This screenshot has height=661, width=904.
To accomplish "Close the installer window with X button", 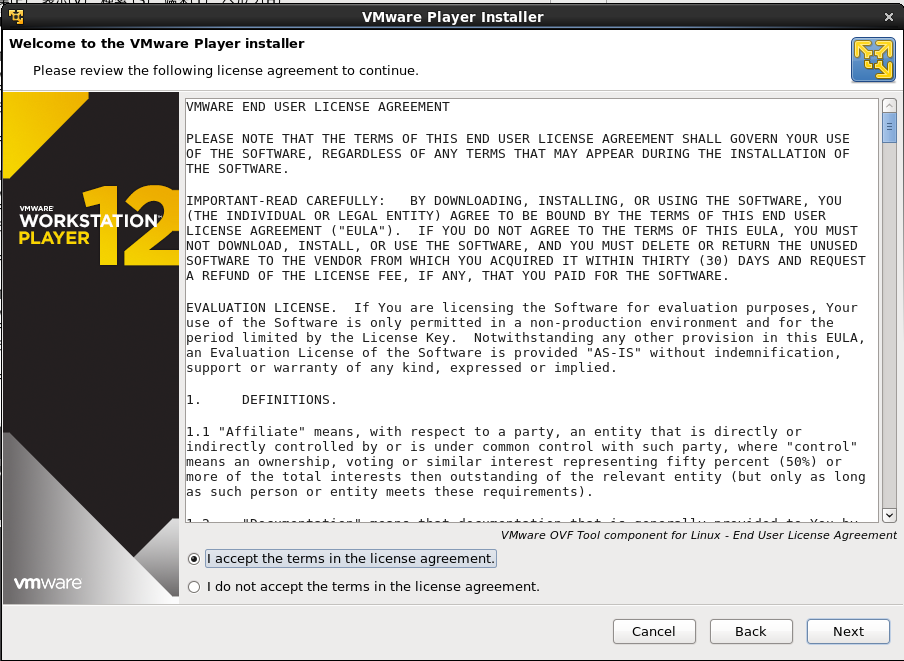I will pos(888,17).
